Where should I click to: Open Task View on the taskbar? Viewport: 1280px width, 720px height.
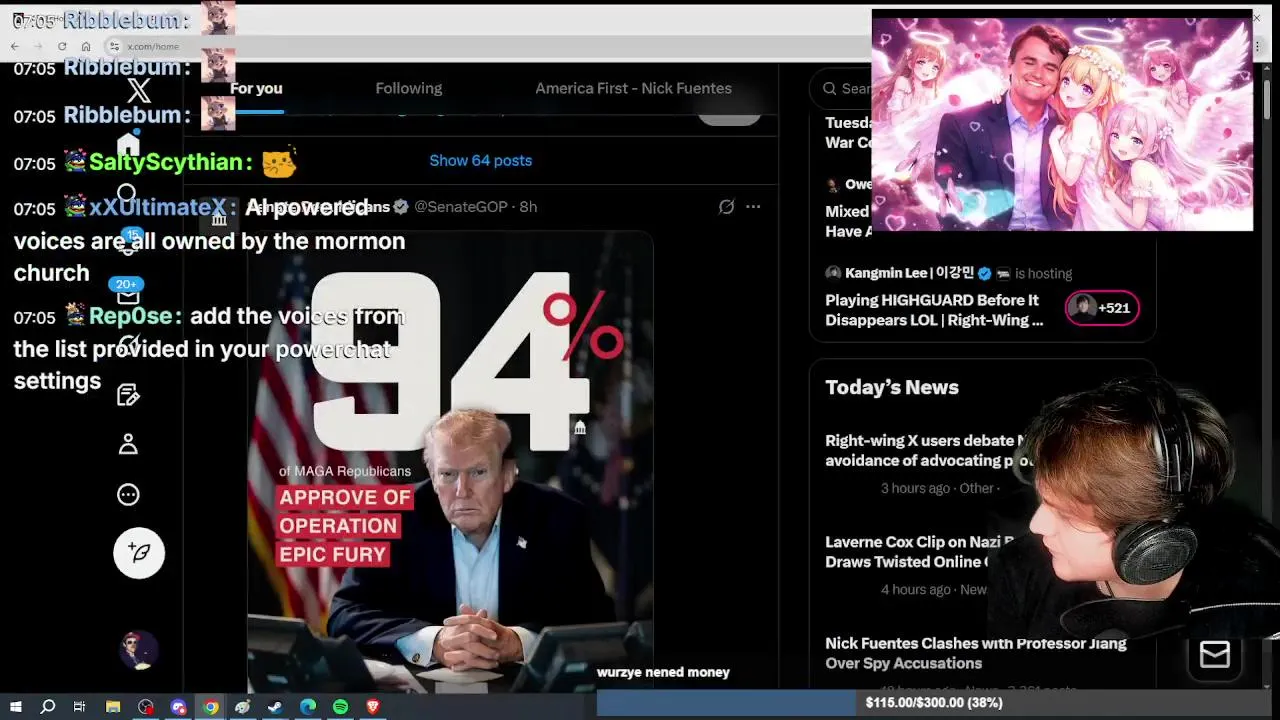[79, 707]
